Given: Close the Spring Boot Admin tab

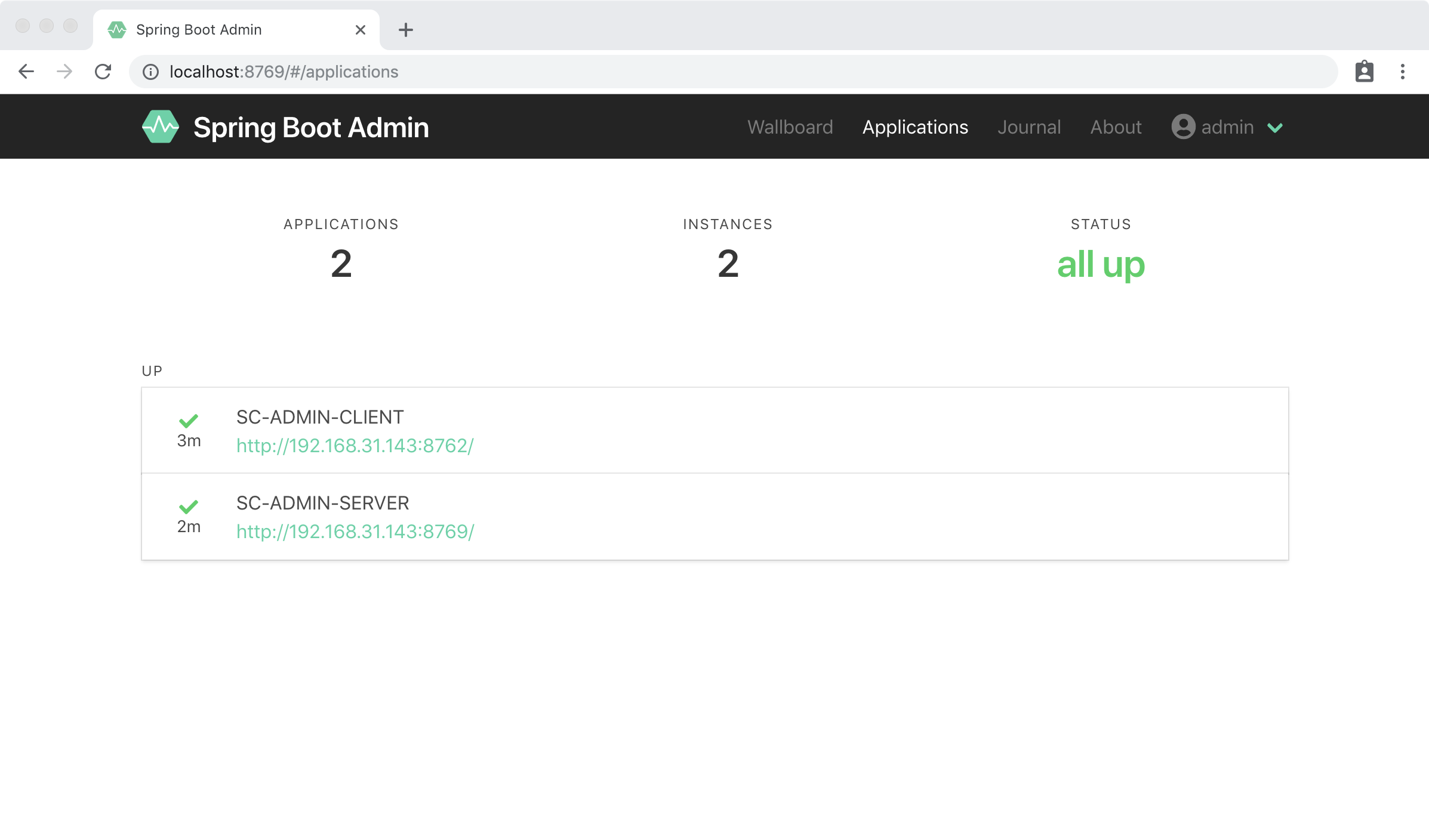Looking at the screenshot, I should pos(361,30).
